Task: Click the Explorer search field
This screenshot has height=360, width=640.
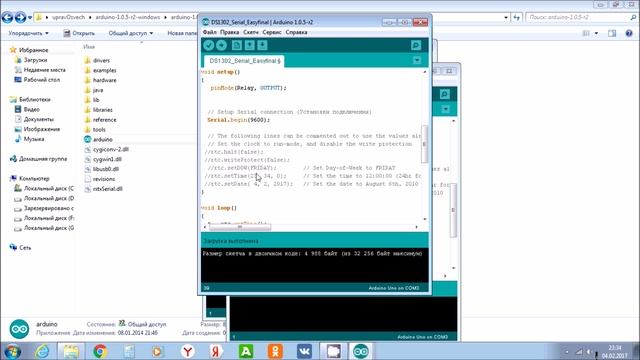Action: 581,18
